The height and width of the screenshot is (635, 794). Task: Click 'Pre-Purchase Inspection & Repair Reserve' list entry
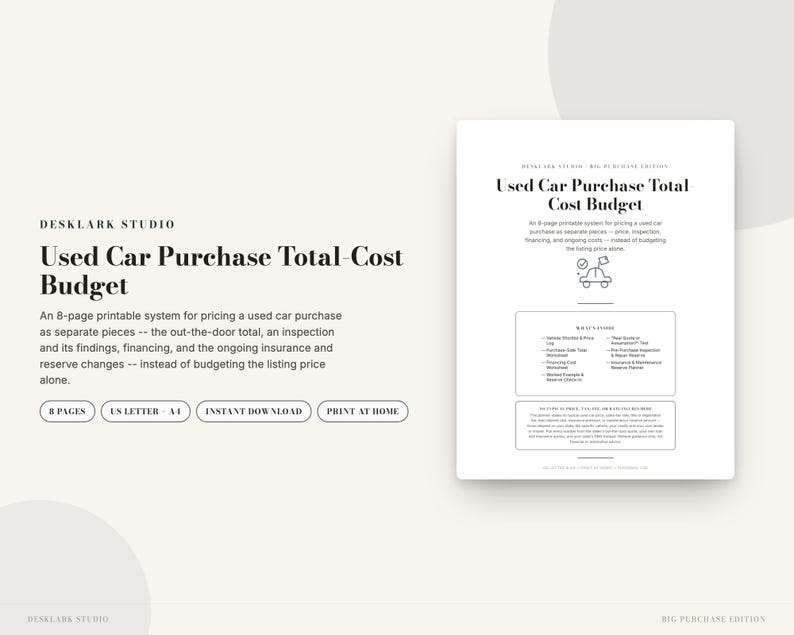[633, 352]
